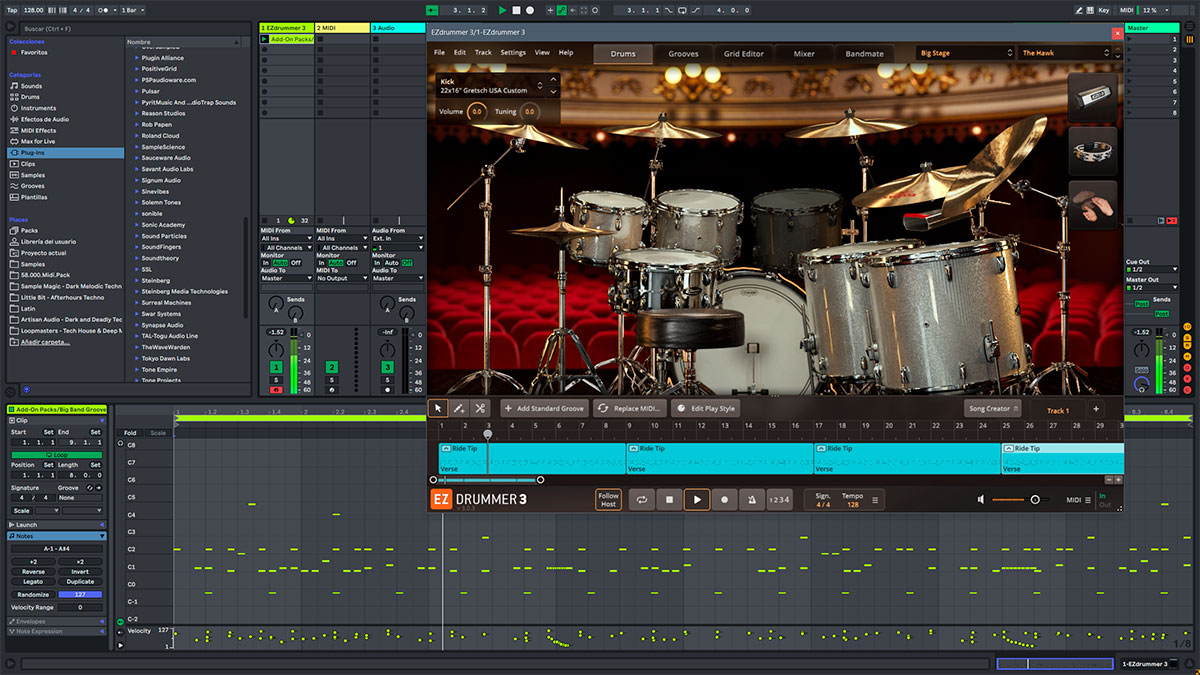Screen dimensions: 1200x675
Task: Toggle the EZdrummer metronome
Action: click(751, 499)
